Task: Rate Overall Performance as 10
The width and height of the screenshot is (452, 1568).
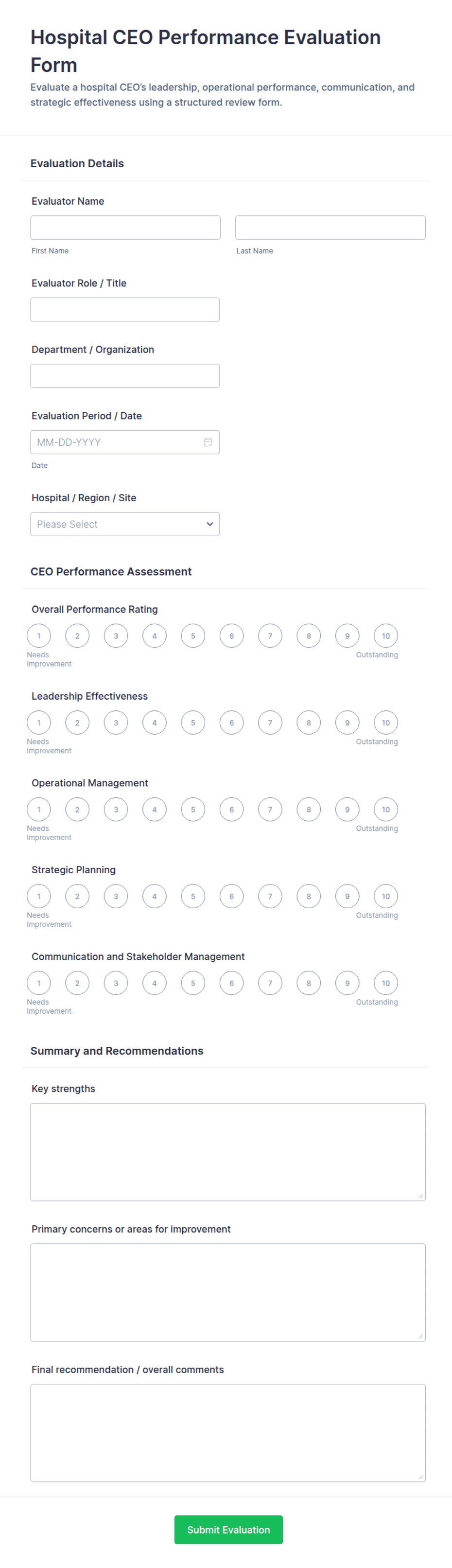Action: pyautogui.click(x=386, y=636)
